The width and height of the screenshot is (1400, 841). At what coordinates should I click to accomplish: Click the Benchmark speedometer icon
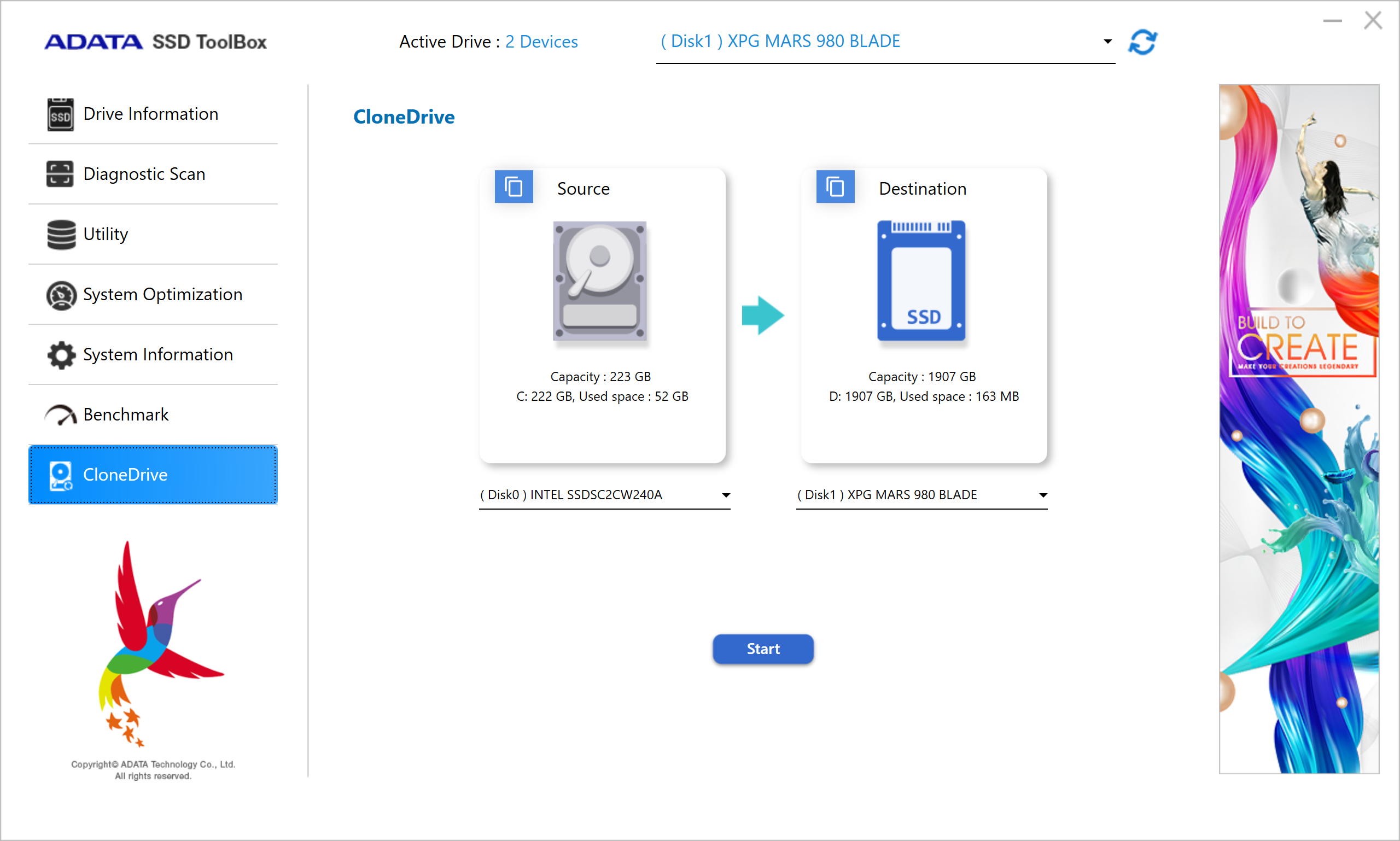(x=61, y=416)
